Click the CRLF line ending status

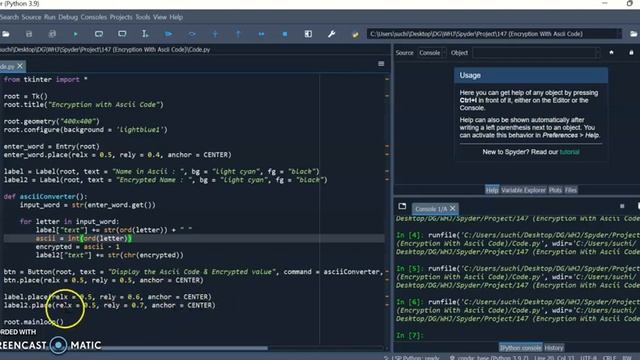point(609,358)
